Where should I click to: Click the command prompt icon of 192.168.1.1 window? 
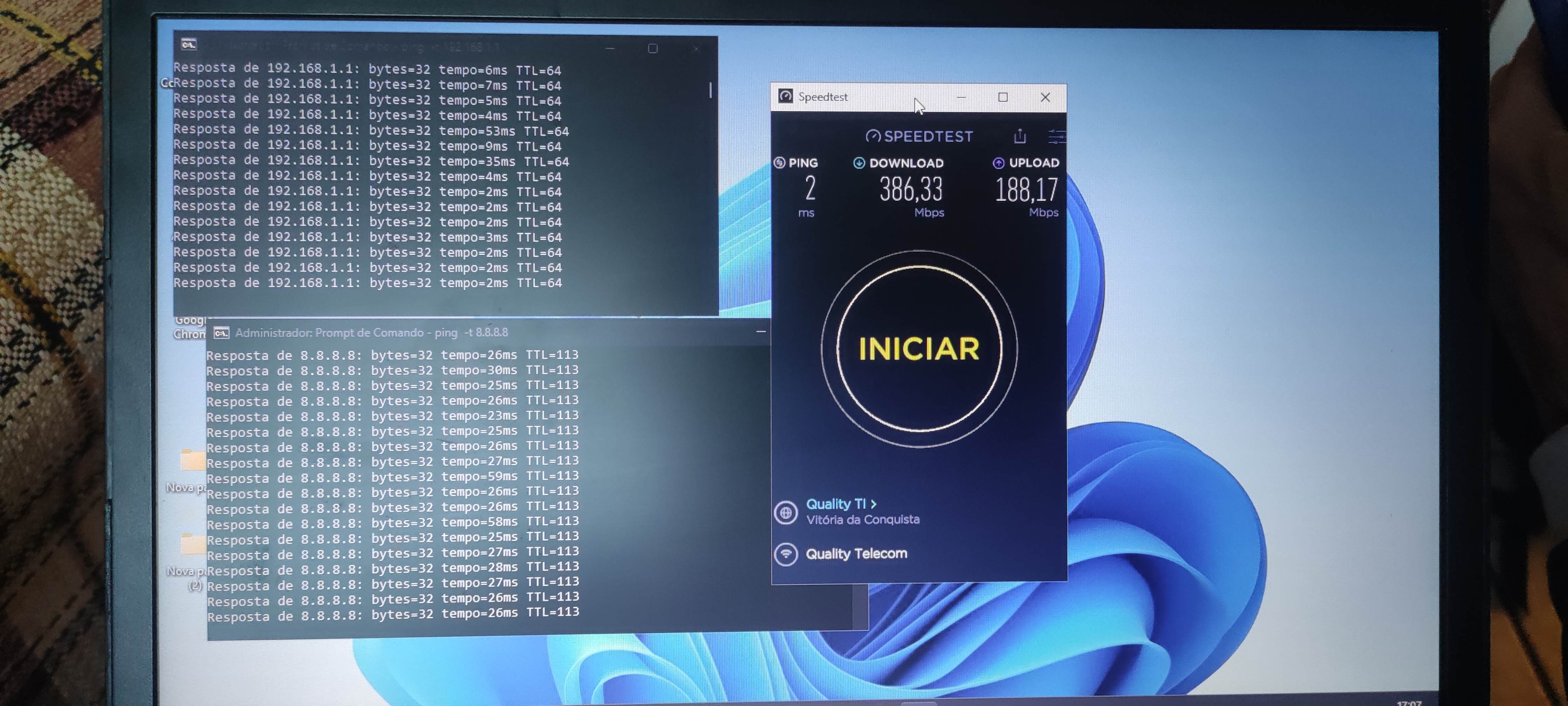189,44
